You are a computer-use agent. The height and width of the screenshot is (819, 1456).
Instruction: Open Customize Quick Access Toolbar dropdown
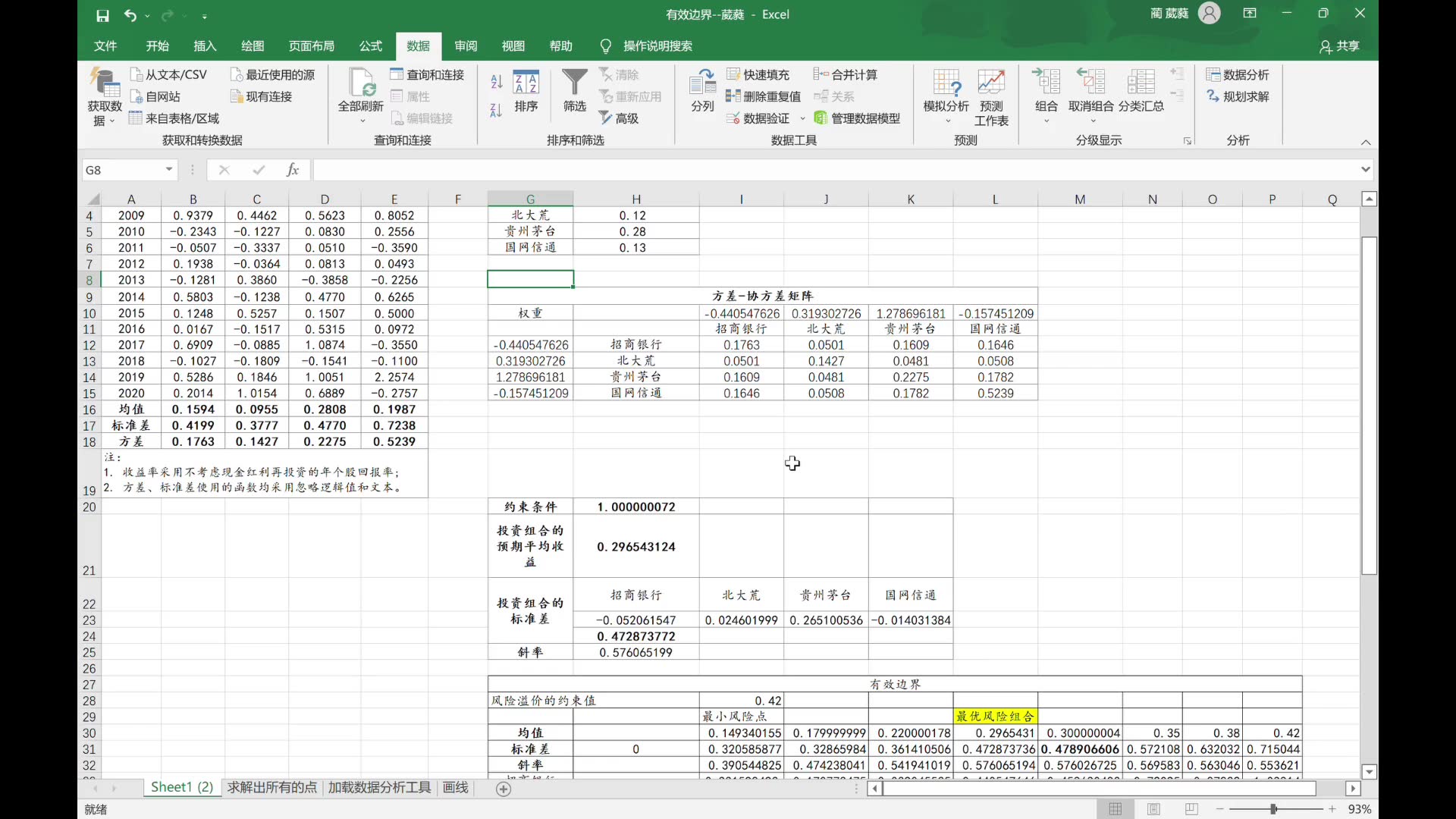pyautogui.click(x=205, y=16)
